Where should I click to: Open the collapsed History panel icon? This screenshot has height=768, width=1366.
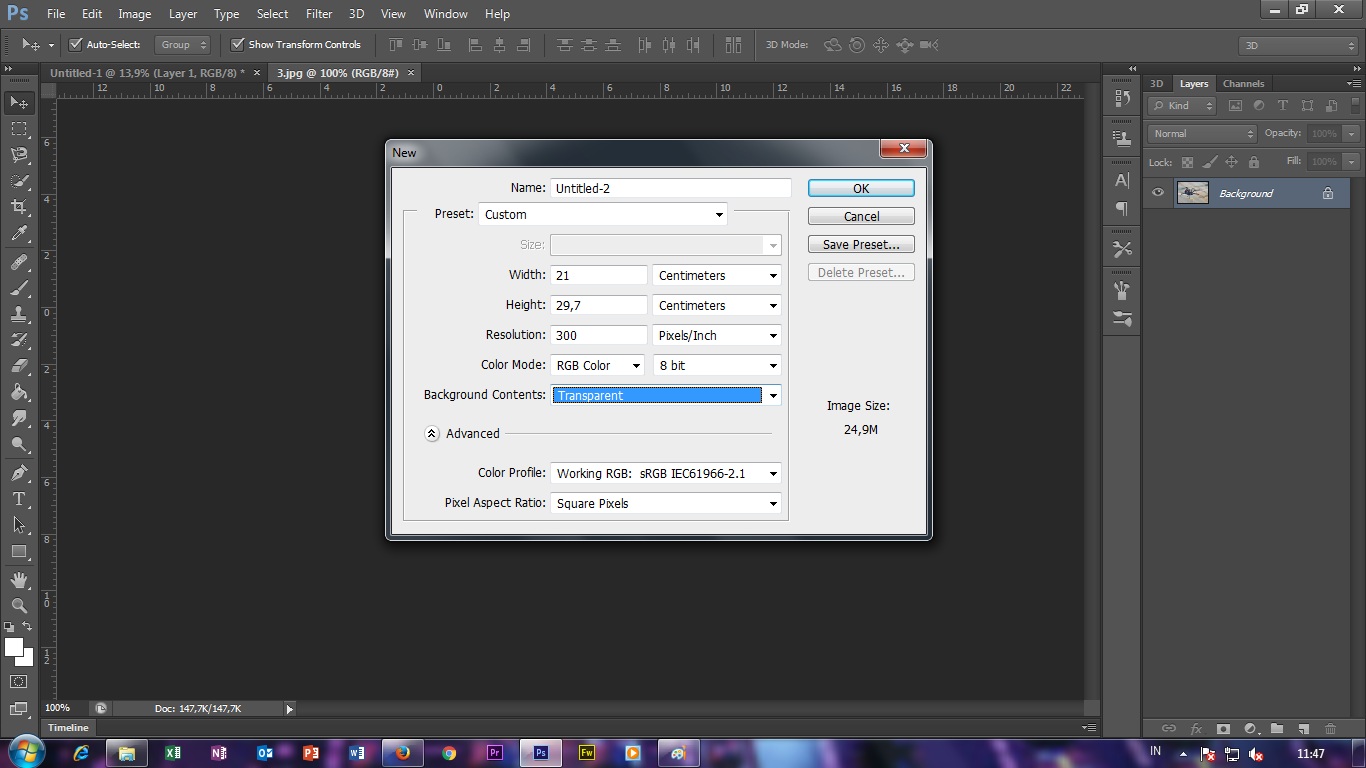click(1122, 99)
